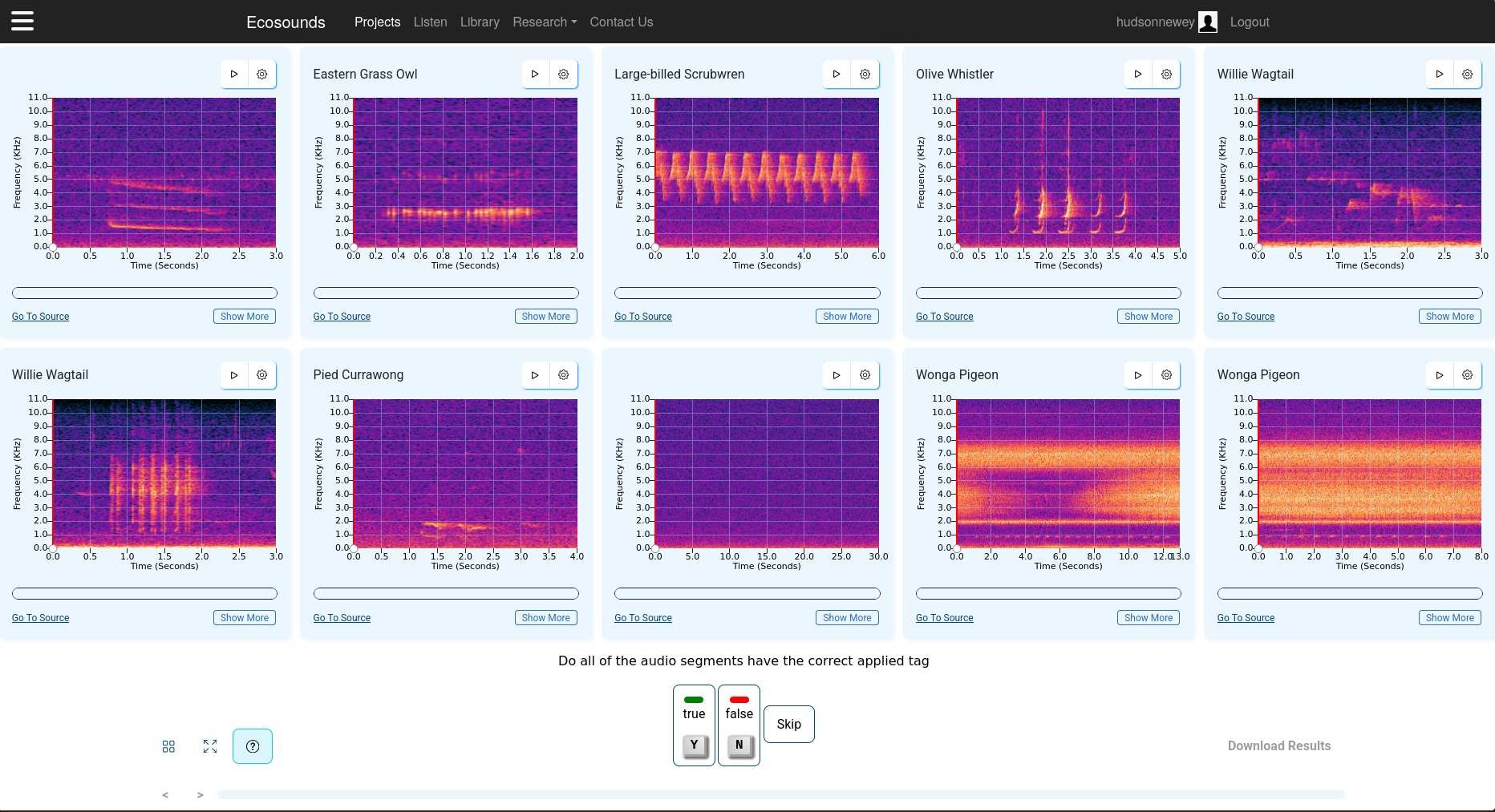Play the second Wonga Pigeon segment

coord(1439,374)
